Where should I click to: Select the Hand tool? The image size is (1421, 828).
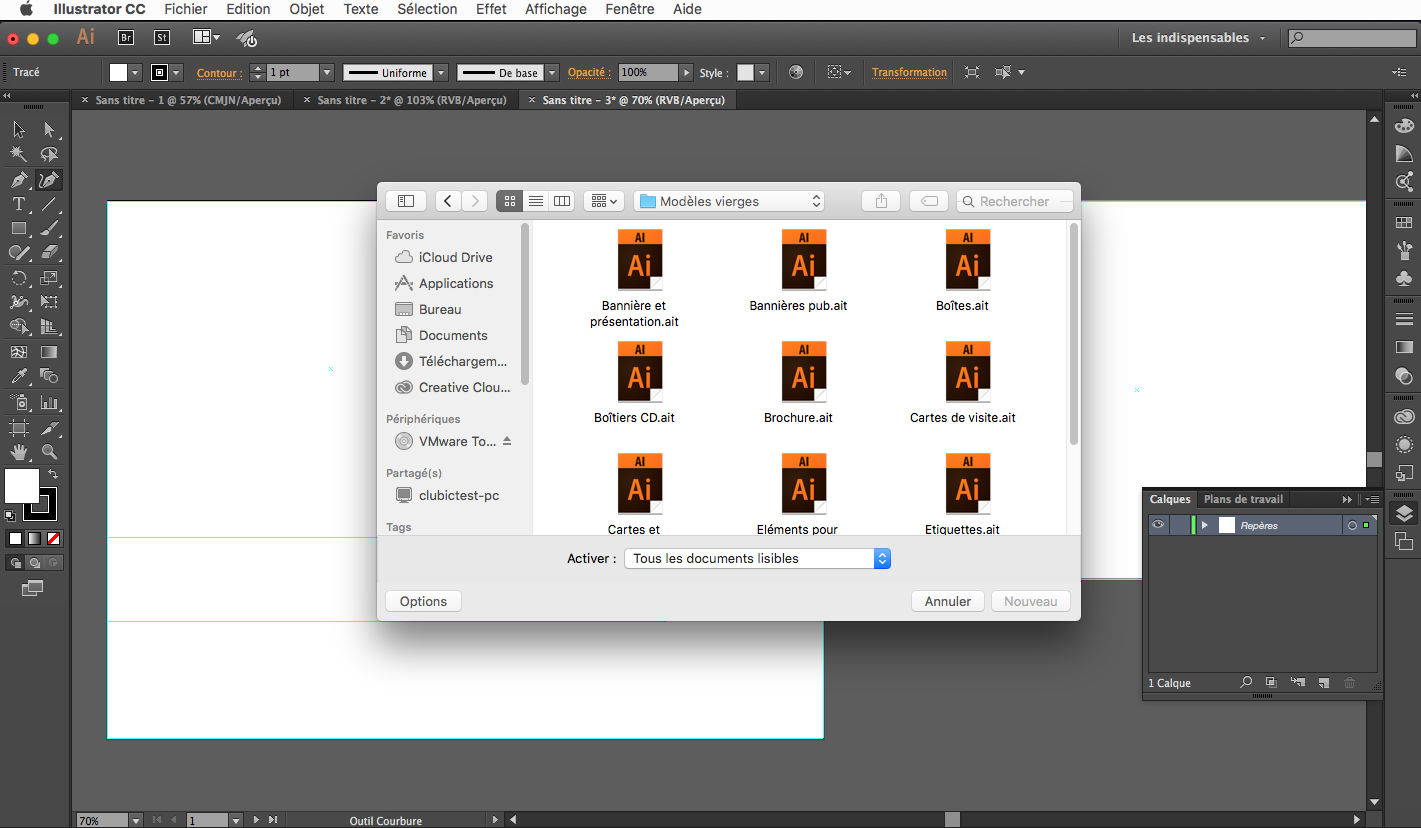[19, 452]
